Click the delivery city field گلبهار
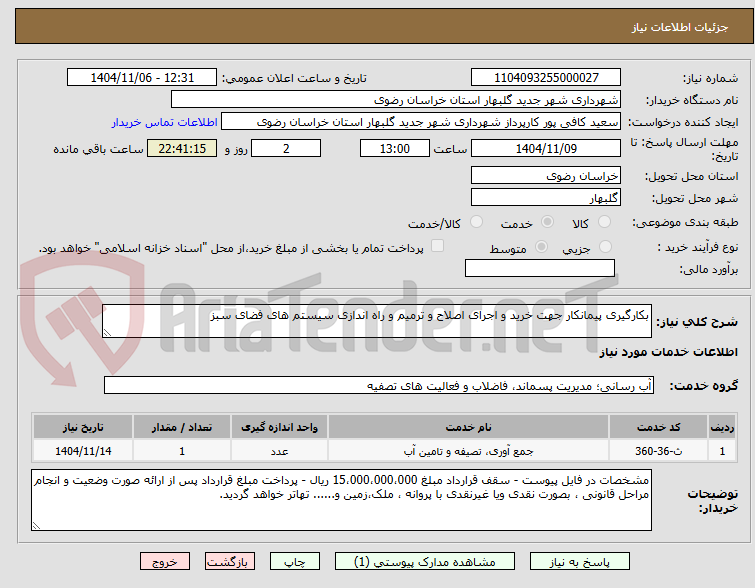 (x=546, y=197)
